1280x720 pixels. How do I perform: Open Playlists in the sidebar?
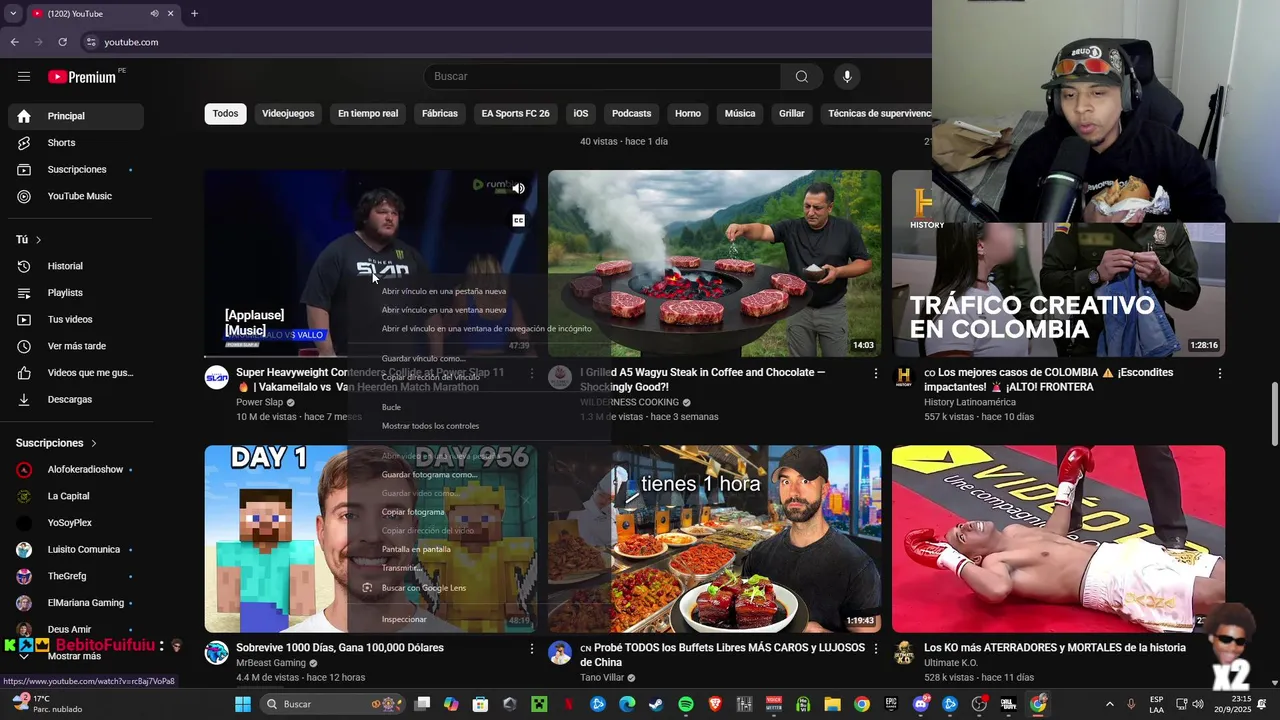tap(76, 293)
